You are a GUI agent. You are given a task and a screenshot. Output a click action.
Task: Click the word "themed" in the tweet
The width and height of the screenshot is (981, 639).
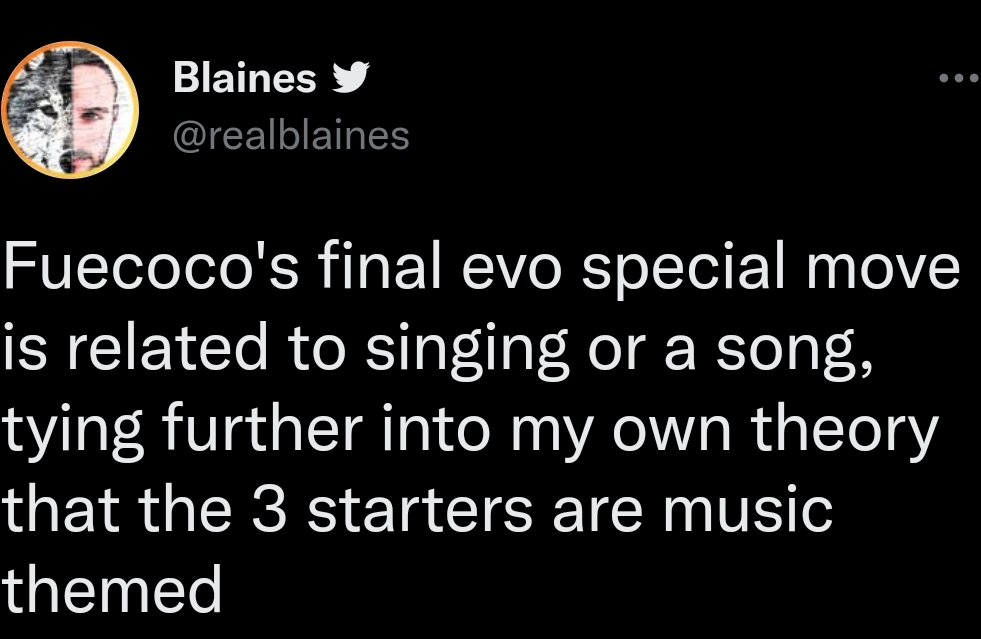click(111, 588)
